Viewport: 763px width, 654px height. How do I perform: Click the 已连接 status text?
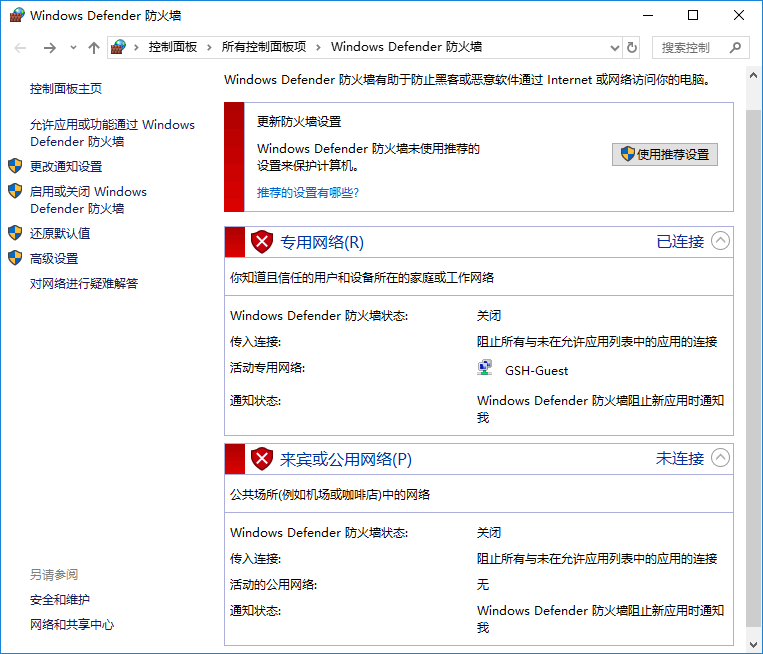[x=680, y=241]
